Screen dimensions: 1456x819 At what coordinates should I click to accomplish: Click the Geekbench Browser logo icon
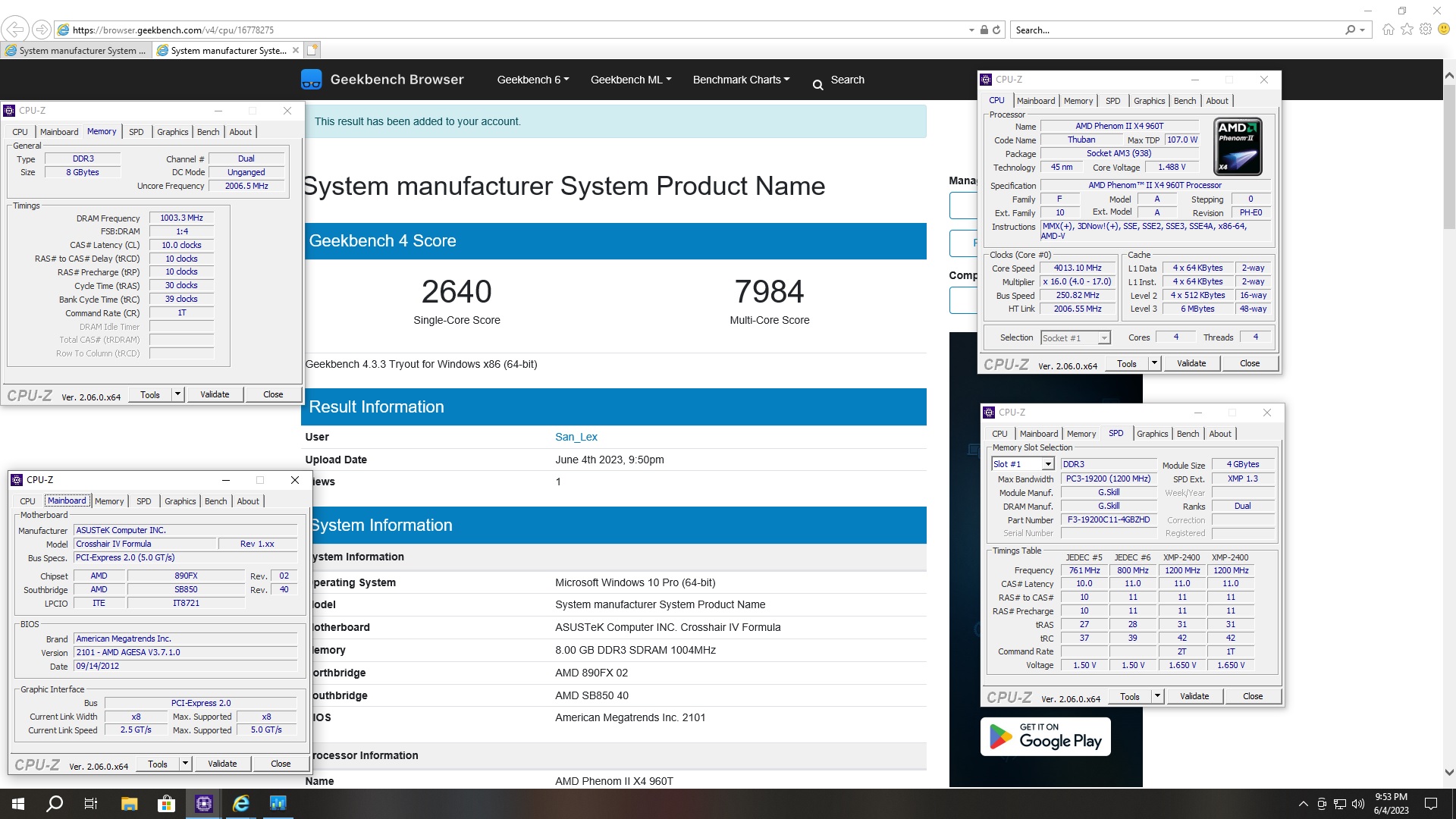(x=311, y=79)
